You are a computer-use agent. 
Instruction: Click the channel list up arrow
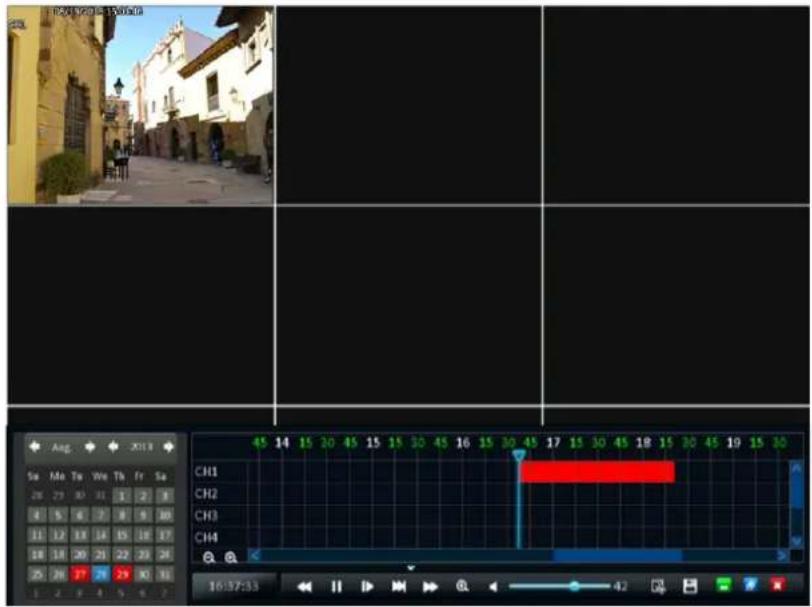point(796,468)
